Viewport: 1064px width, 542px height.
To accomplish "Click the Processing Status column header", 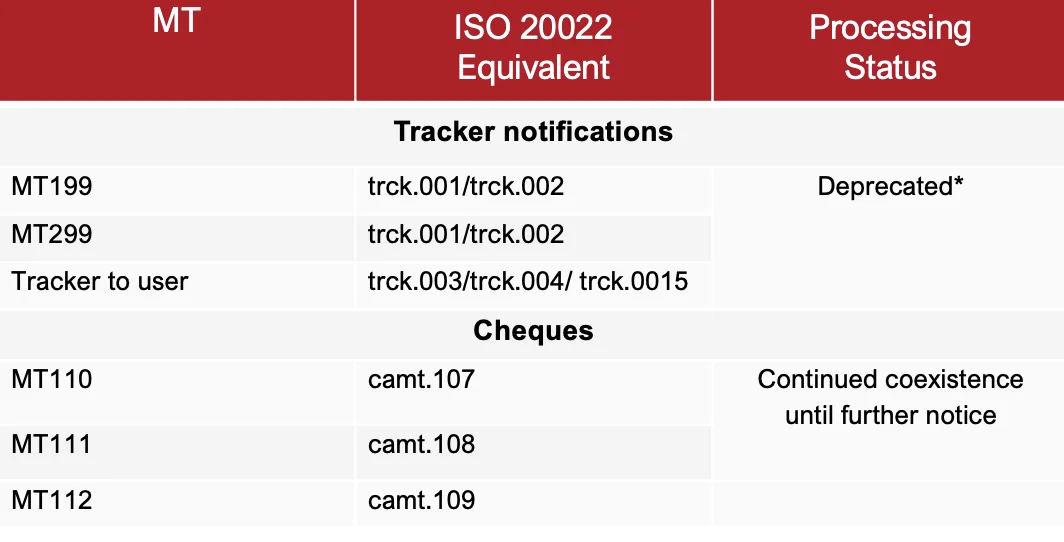I will tap(889, 47).
